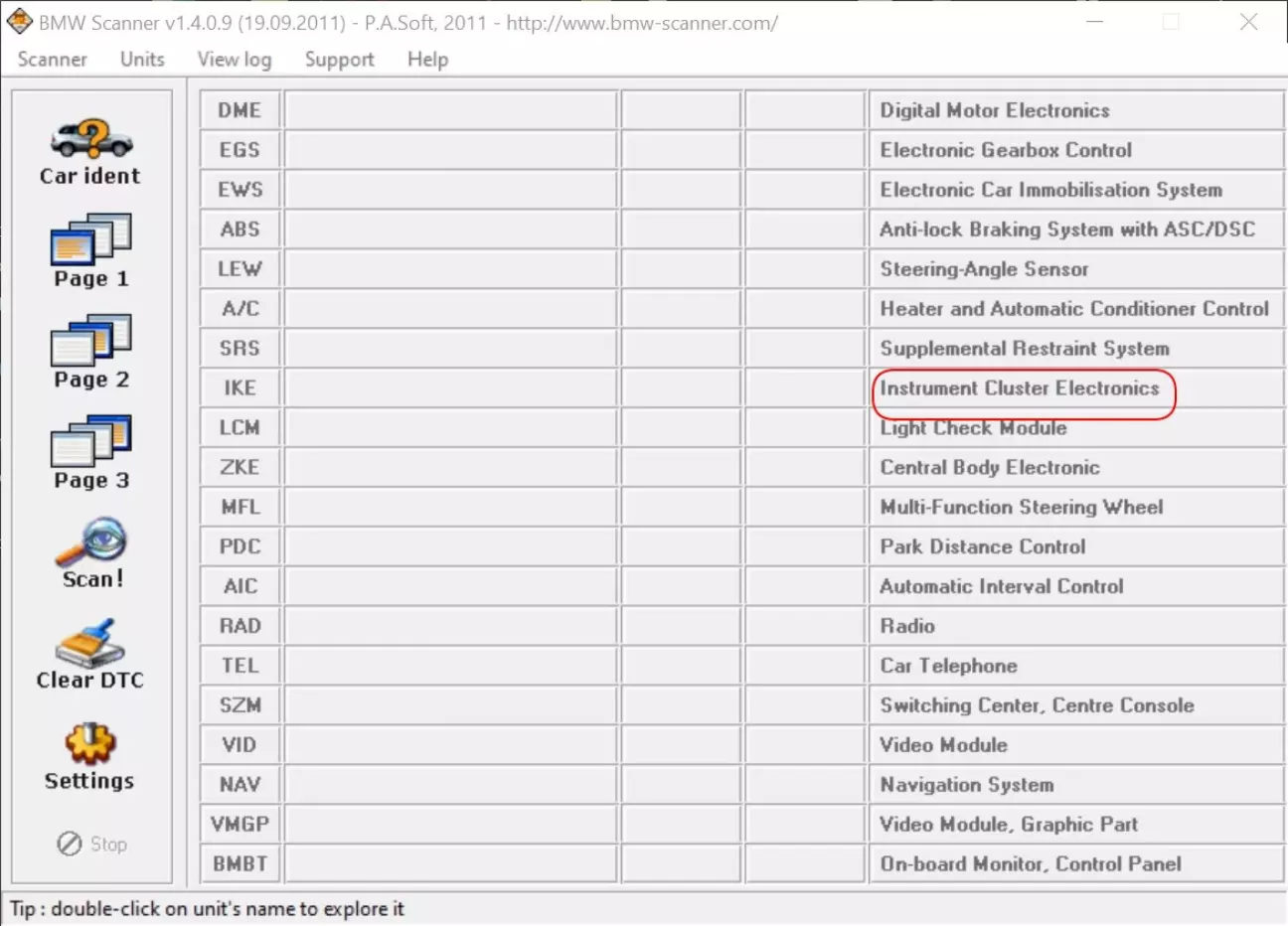Select the BMBT unit button
Screen dimensions: 1288x926
[240, 863]
